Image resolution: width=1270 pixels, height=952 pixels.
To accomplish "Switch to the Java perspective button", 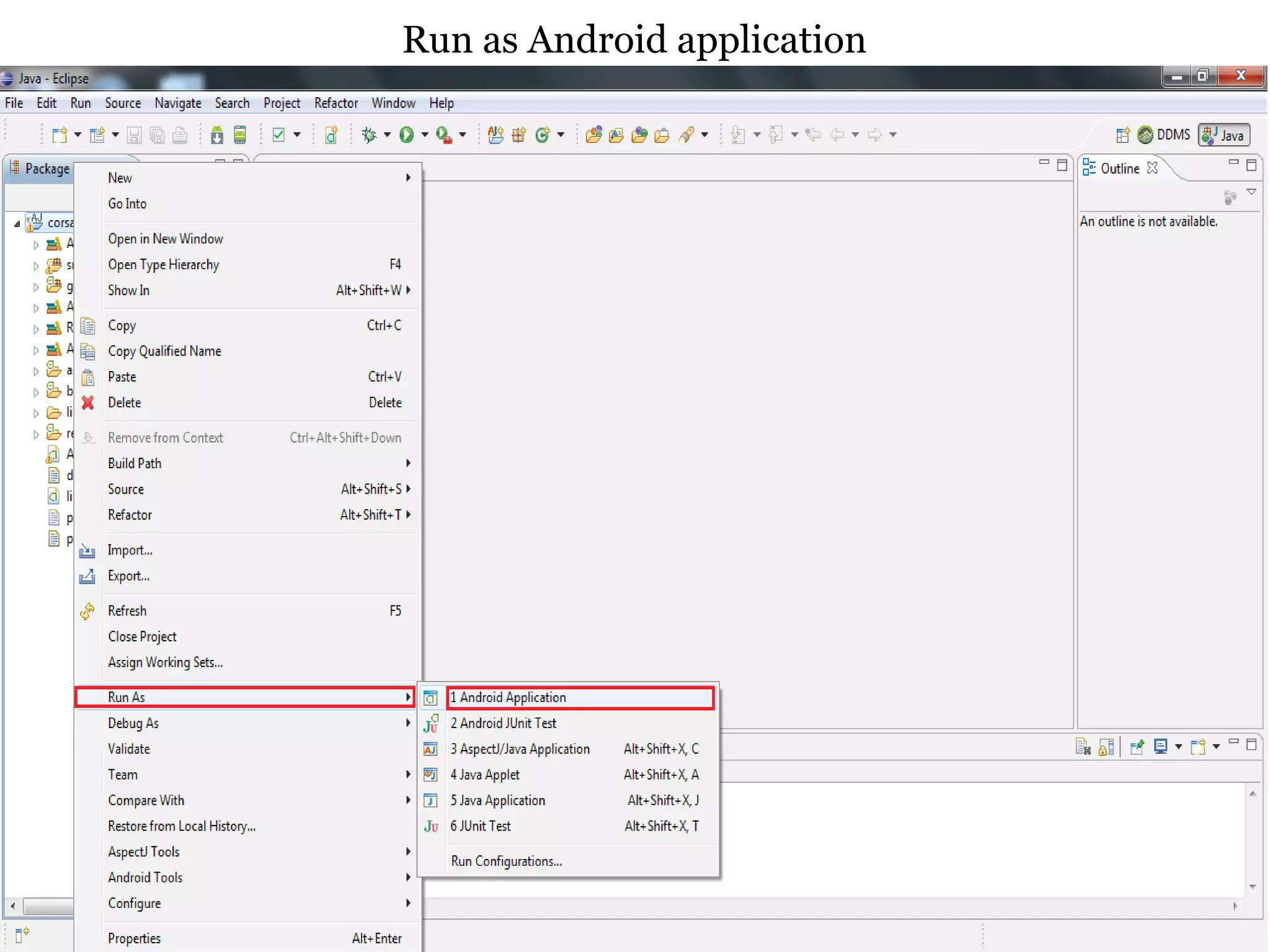I will (x=1223, y=135).
